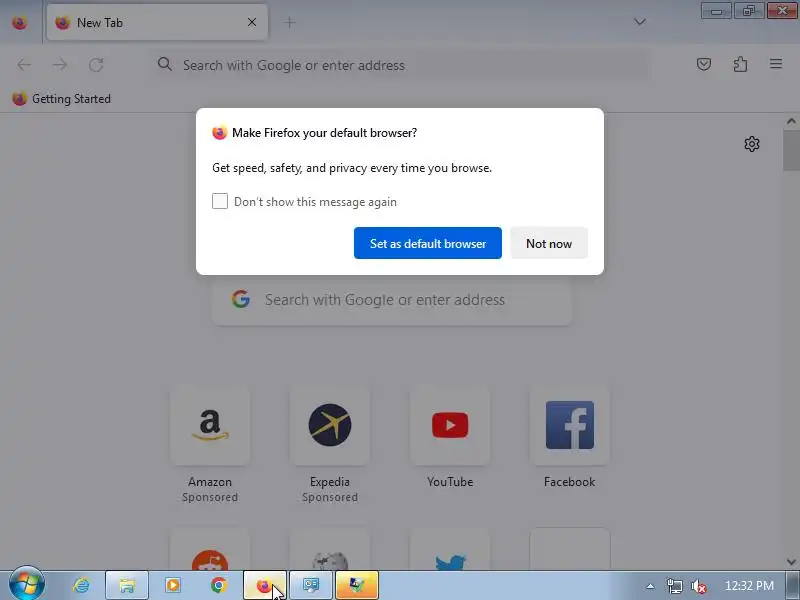Open a new tab with plus icon

click(289, 22)
